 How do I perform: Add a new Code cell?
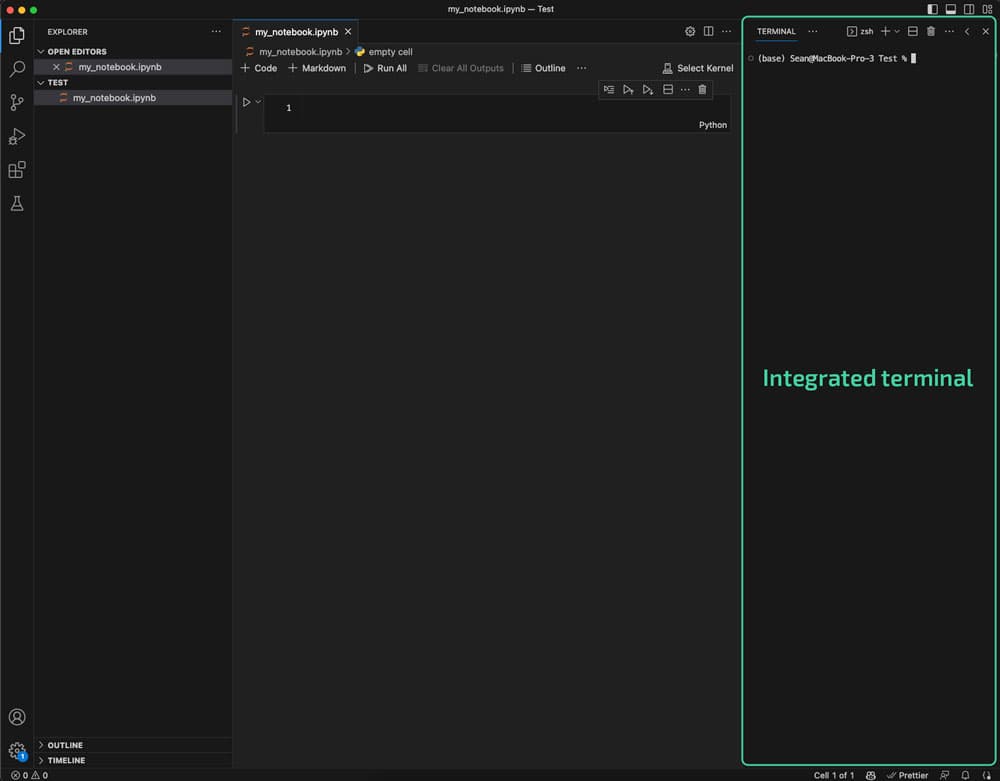tap(259, 68)
